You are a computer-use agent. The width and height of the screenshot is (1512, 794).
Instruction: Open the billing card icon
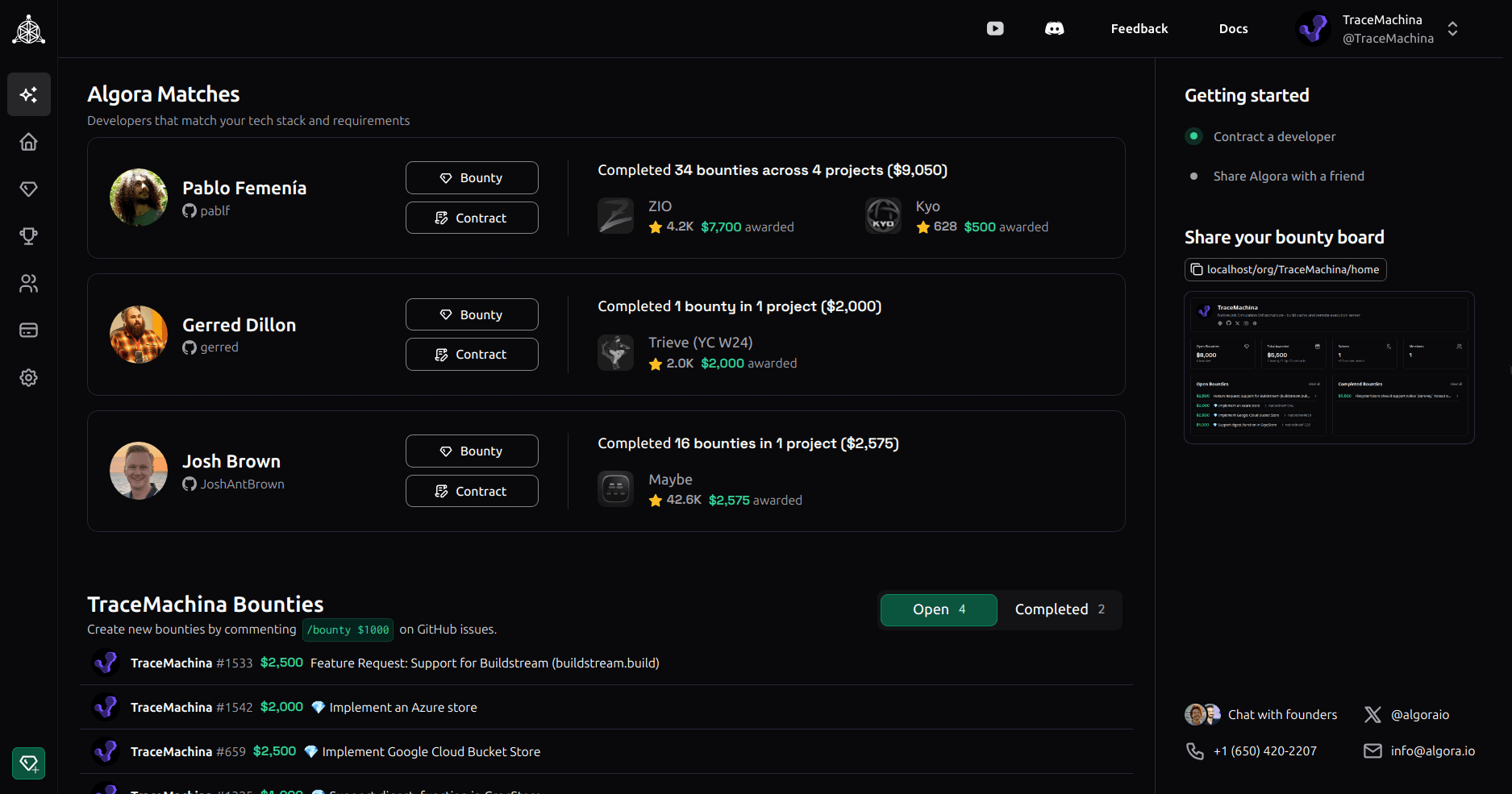pos(28,330)
